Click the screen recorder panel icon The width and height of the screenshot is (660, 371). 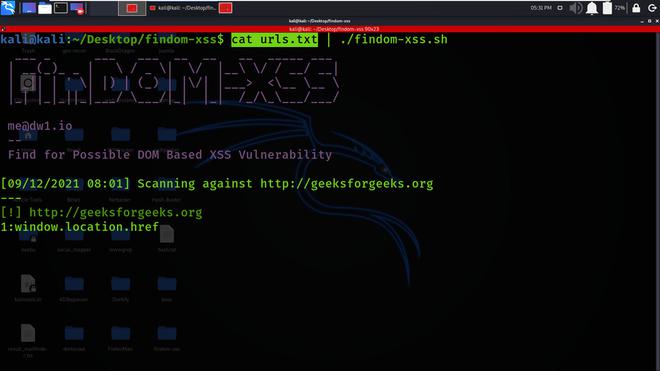pos(77,8)
